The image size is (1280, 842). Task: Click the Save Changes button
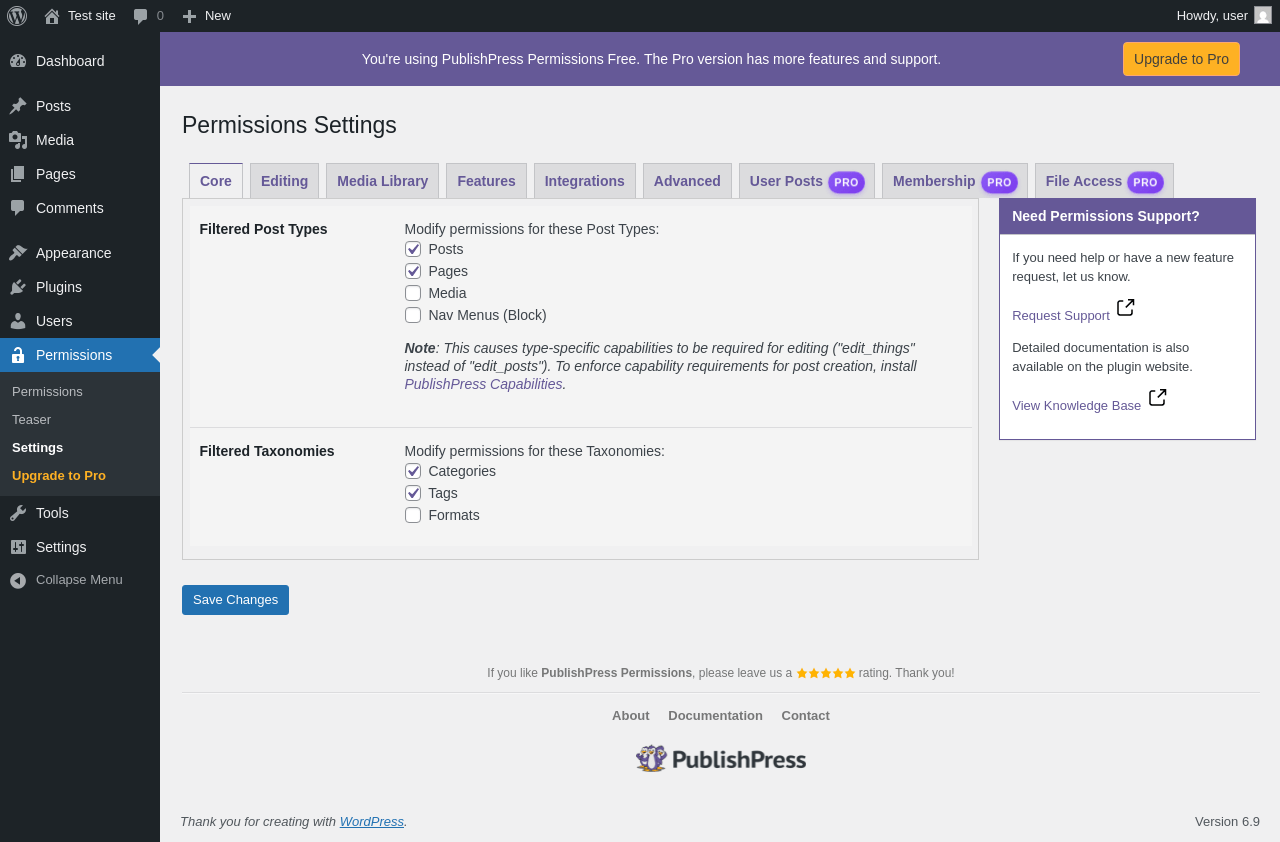point(235,600)
